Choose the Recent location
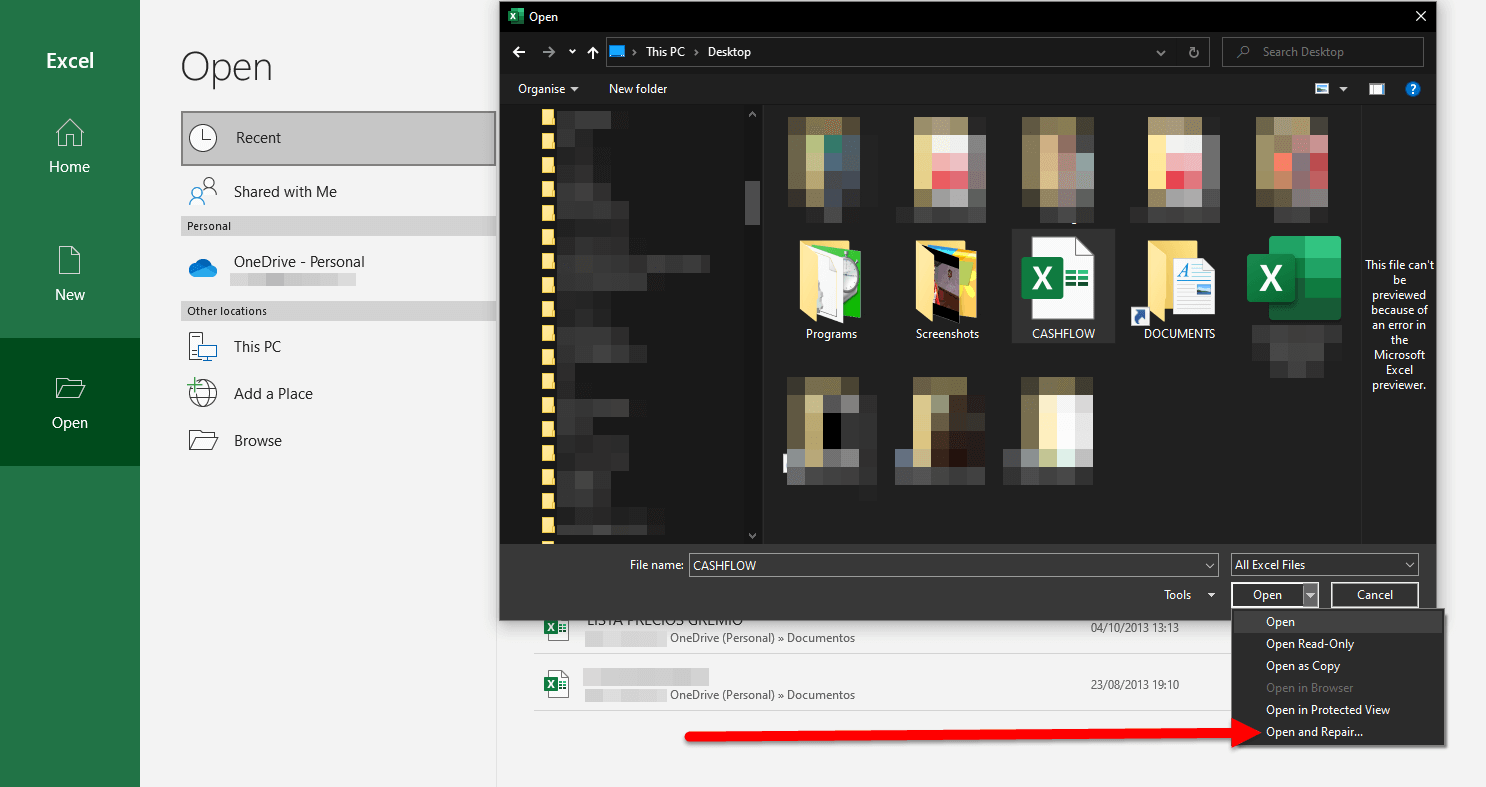The height and width of the screenshot is (787, 1486). [x=338, y=138]
